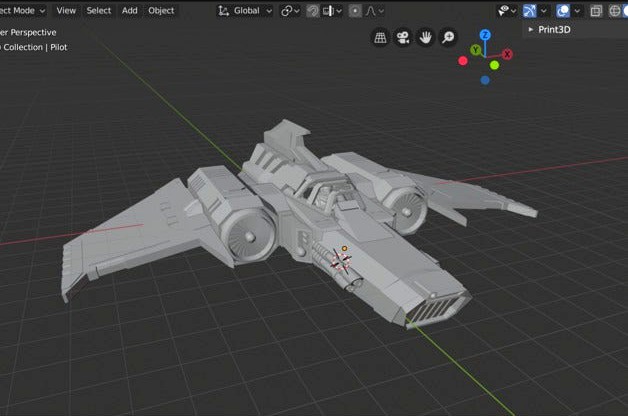Open the Global transform orientation dropdown
This screenshot has height=416, width=628.
coord(245,11)
